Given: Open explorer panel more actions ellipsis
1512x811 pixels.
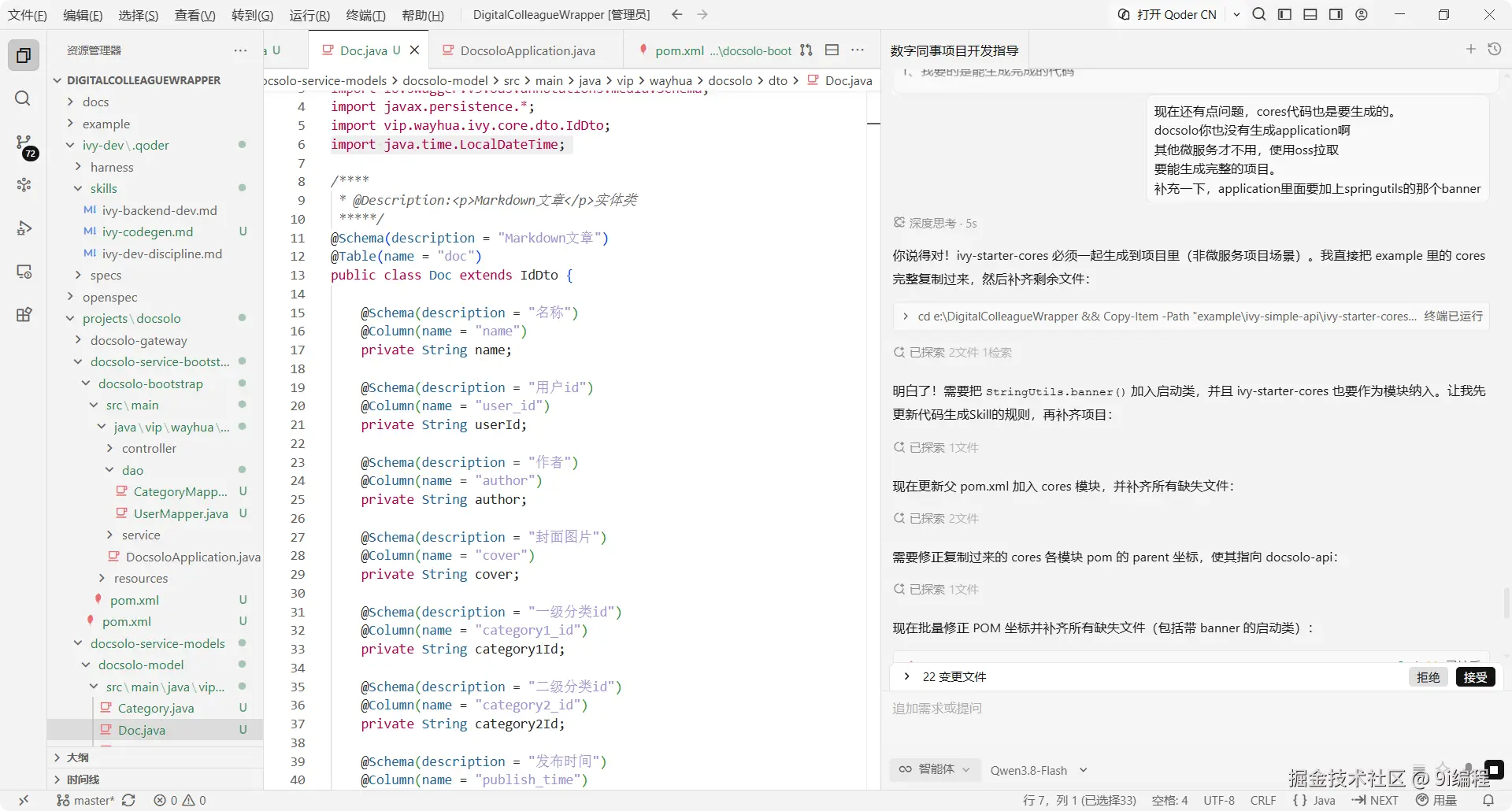Looking at the screenshot, I should click(240, 50).
